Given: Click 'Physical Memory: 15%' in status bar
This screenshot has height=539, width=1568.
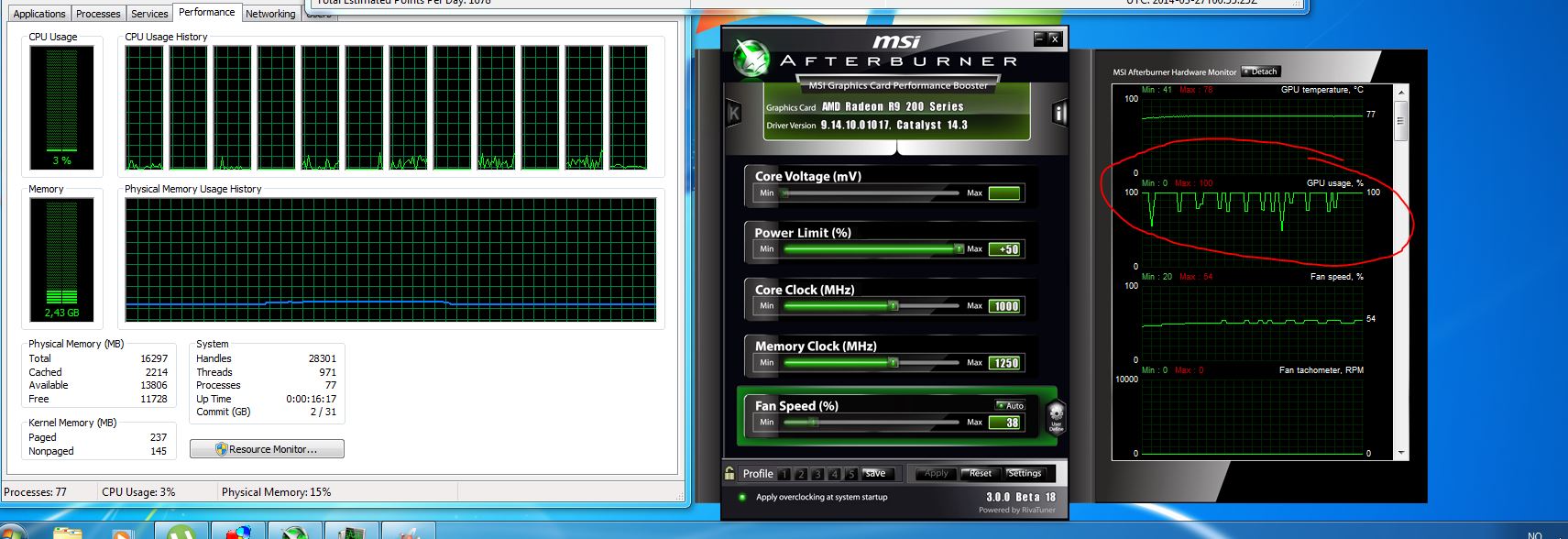Looking at the screenshot, I should [276, 492].
